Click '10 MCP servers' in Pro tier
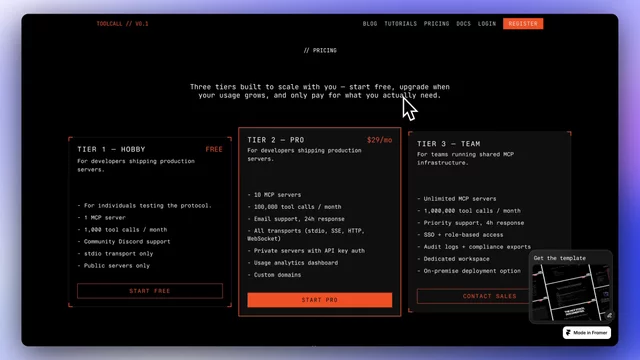This screenshot has width=640, height=360. pos(274,195)
